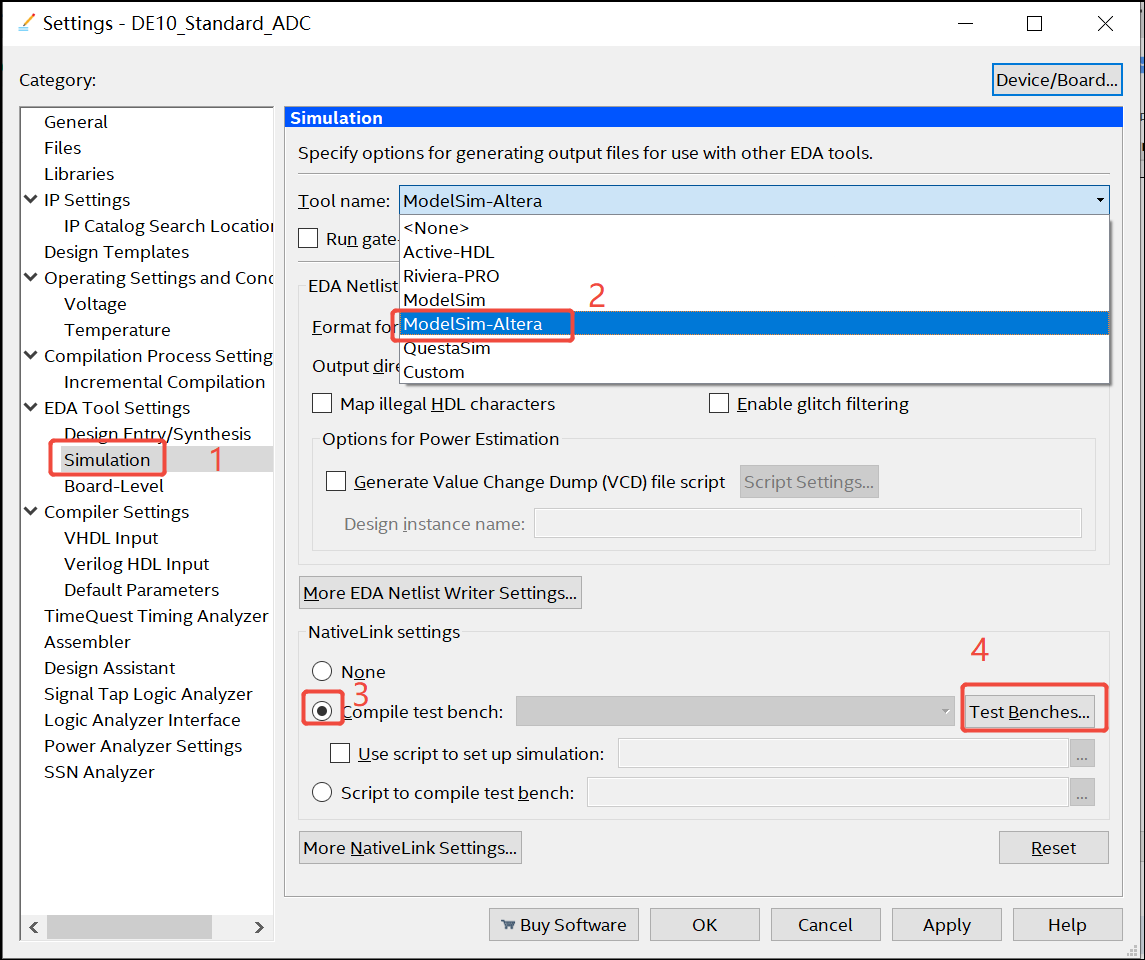The height and width of the screenshot is (960, 1145).
Task: Select Script to compile test bench radio
Action: (x=322, y=792)
